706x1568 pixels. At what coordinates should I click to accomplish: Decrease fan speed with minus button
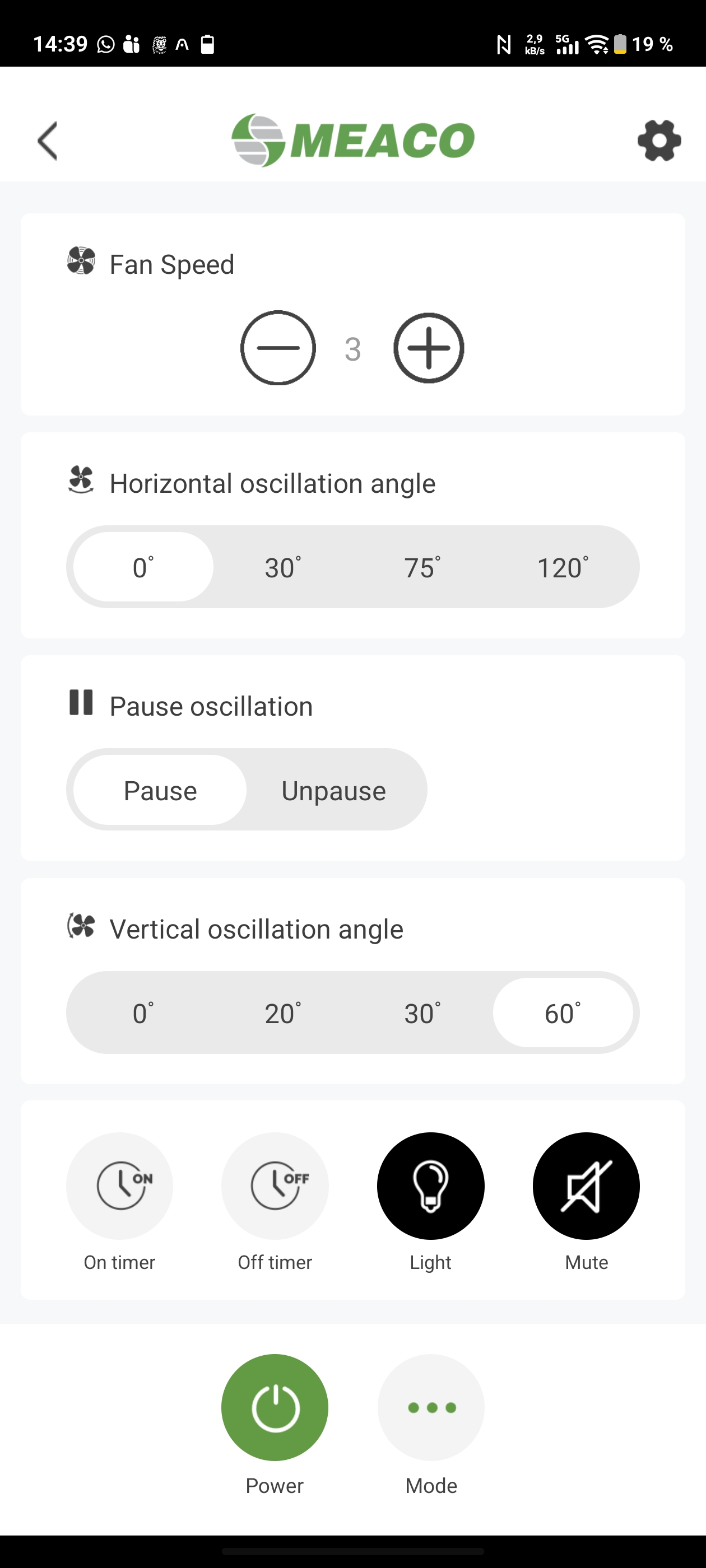(x=278, y=348)
